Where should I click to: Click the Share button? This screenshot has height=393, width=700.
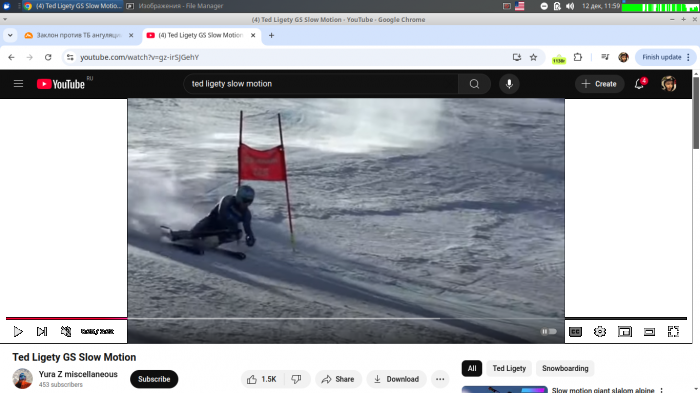coord(338,379)
